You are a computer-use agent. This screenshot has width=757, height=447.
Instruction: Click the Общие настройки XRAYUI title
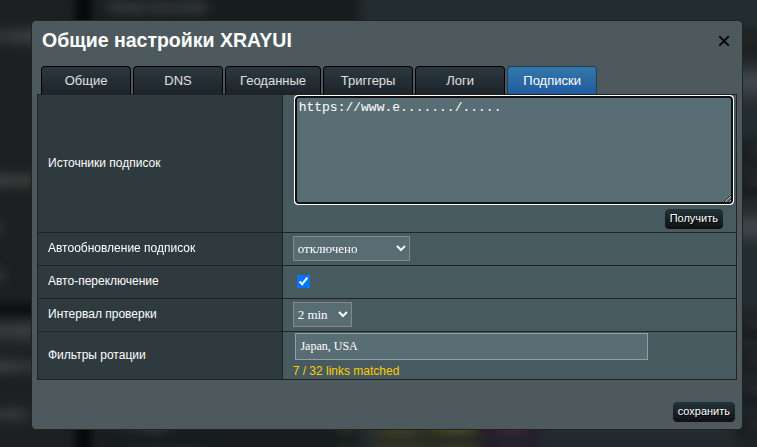coord(167,41)
